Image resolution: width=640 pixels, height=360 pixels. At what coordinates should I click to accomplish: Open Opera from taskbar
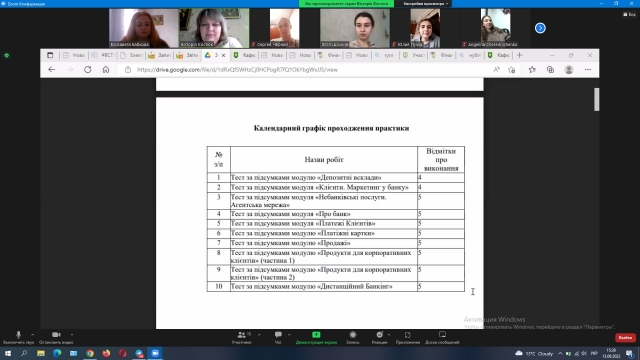click(x=122, y=353)
